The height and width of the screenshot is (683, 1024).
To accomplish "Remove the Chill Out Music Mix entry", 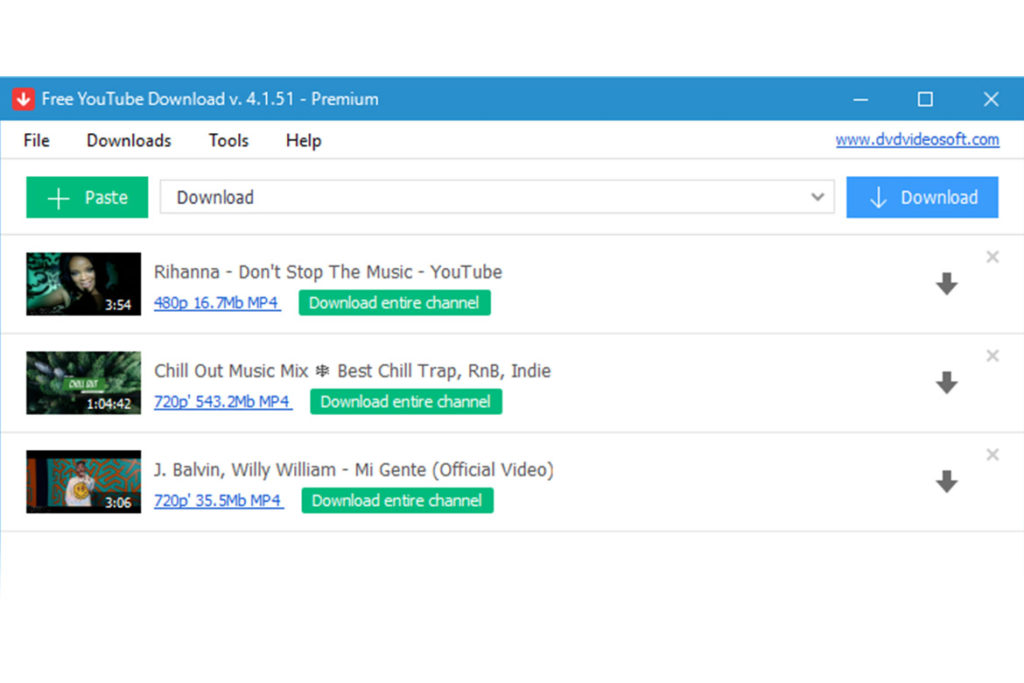I will (992, 356).
